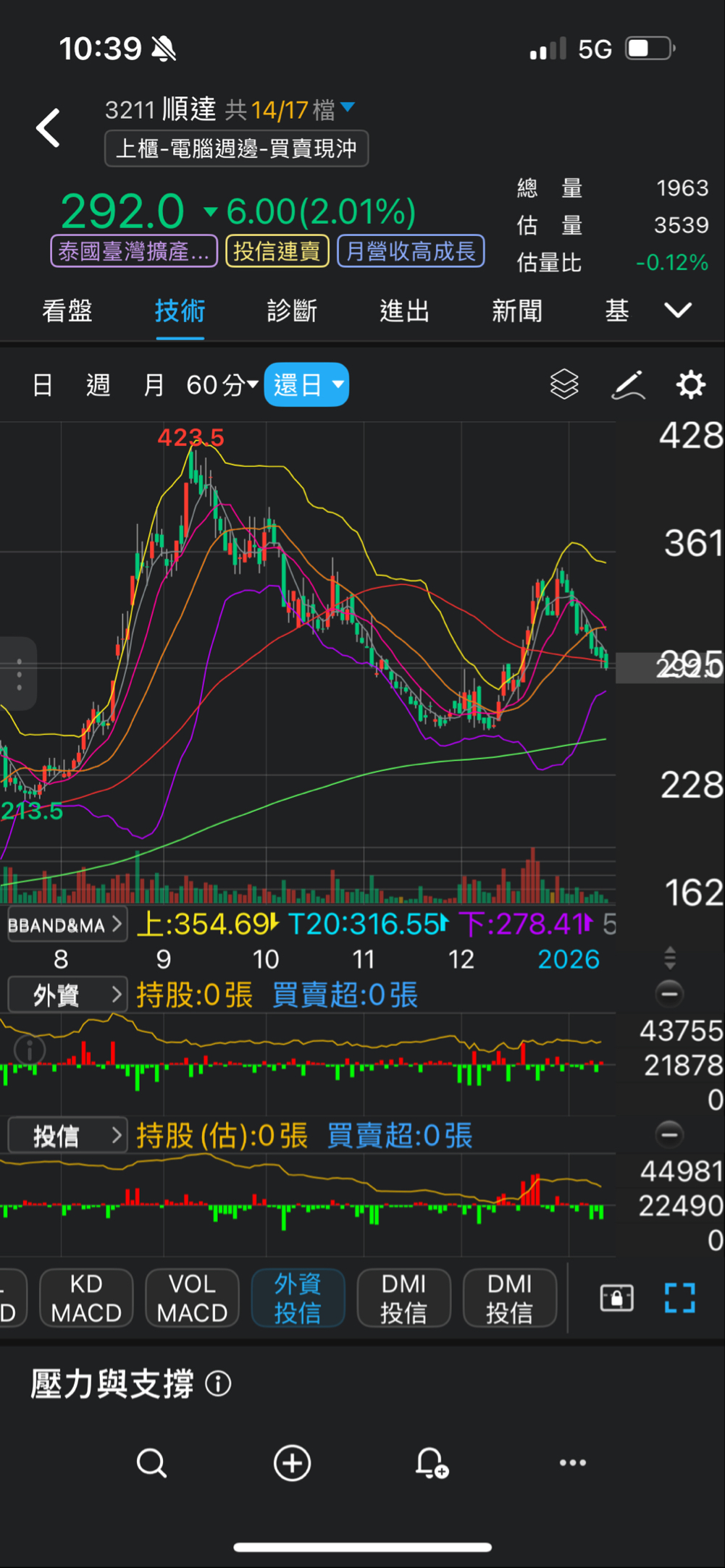The width and height of the screenshot is (725, 1568).
Task: Switch to the 基 tab
Action: 617,311
